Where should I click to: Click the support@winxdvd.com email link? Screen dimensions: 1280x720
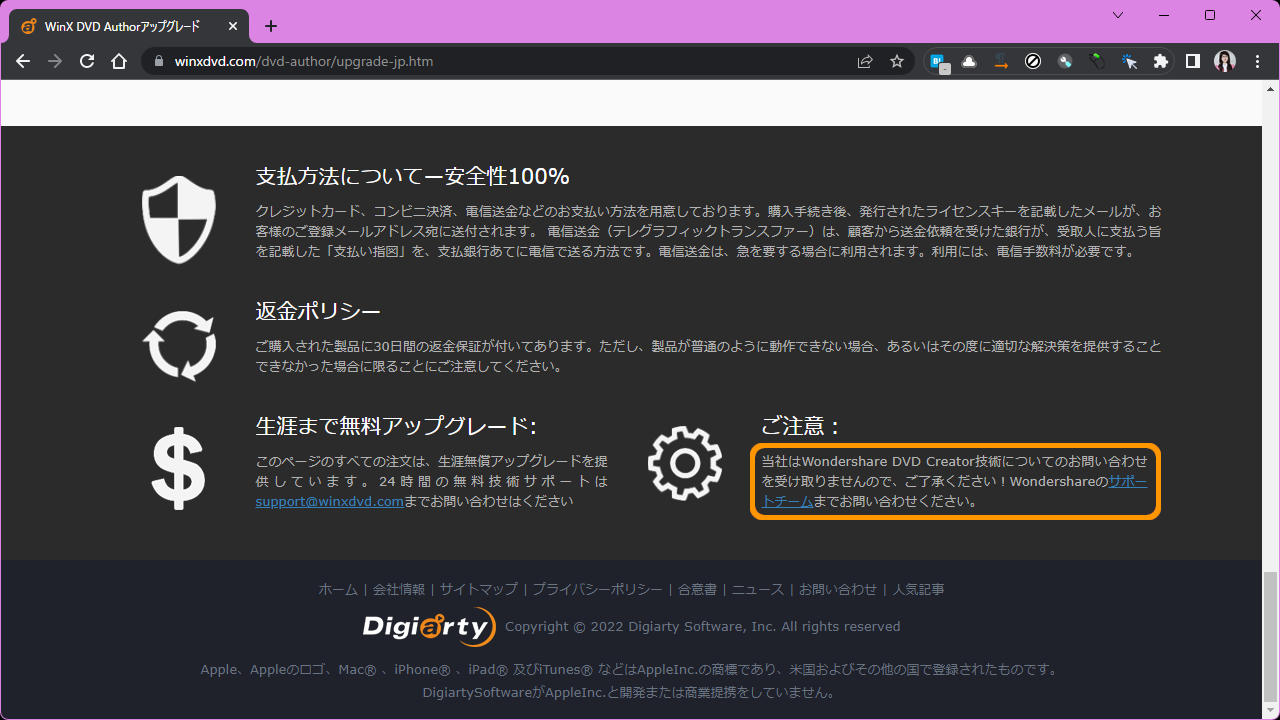pyautogui.click(x=329, y=501)
